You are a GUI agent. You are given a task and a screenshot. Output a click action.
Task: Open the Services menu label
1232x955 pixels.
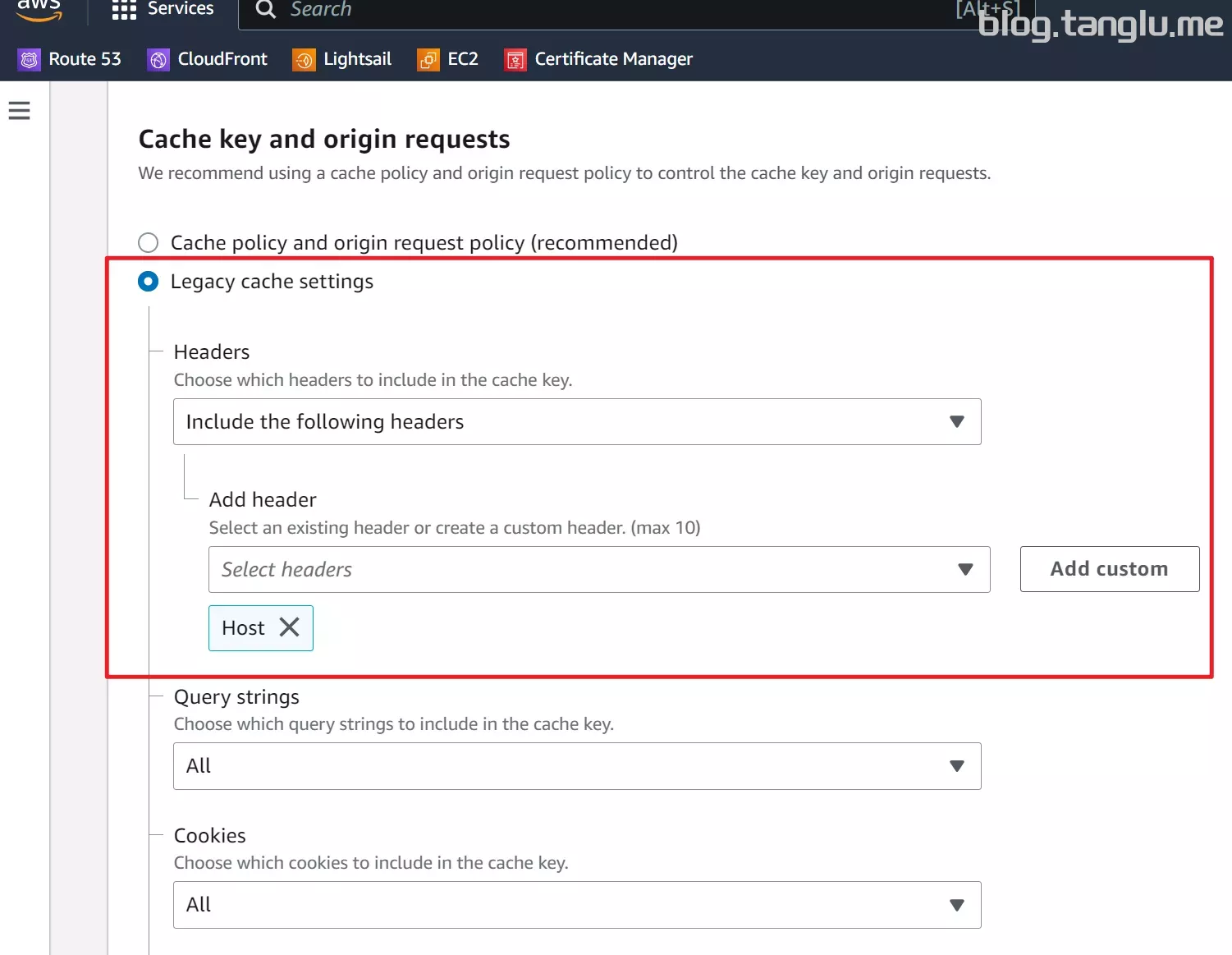[181, 9]
